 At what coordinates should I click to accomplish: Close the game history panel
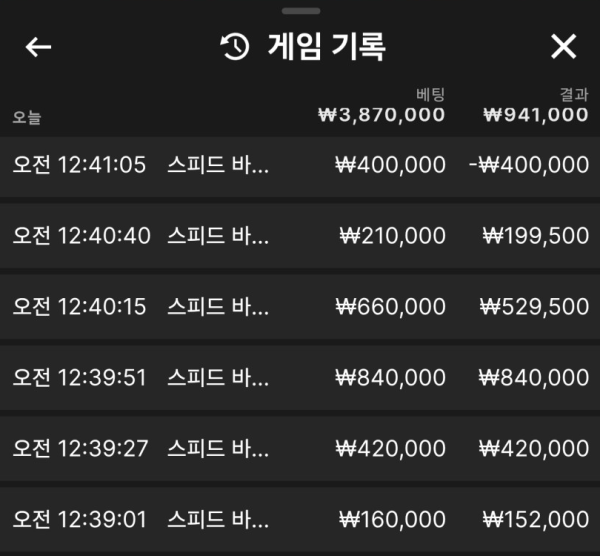tap(563, 47)
